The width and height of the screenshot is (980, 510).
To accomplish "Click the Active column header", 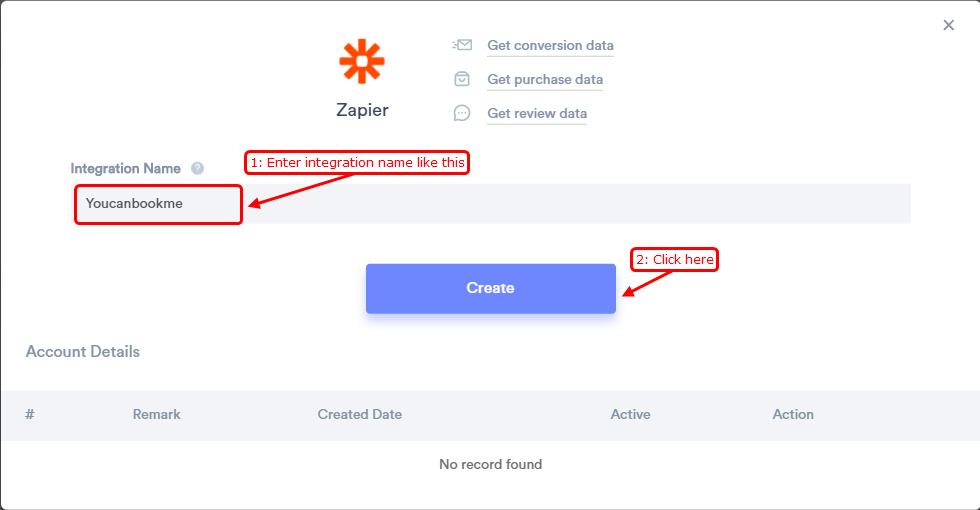I will [630, 414].
